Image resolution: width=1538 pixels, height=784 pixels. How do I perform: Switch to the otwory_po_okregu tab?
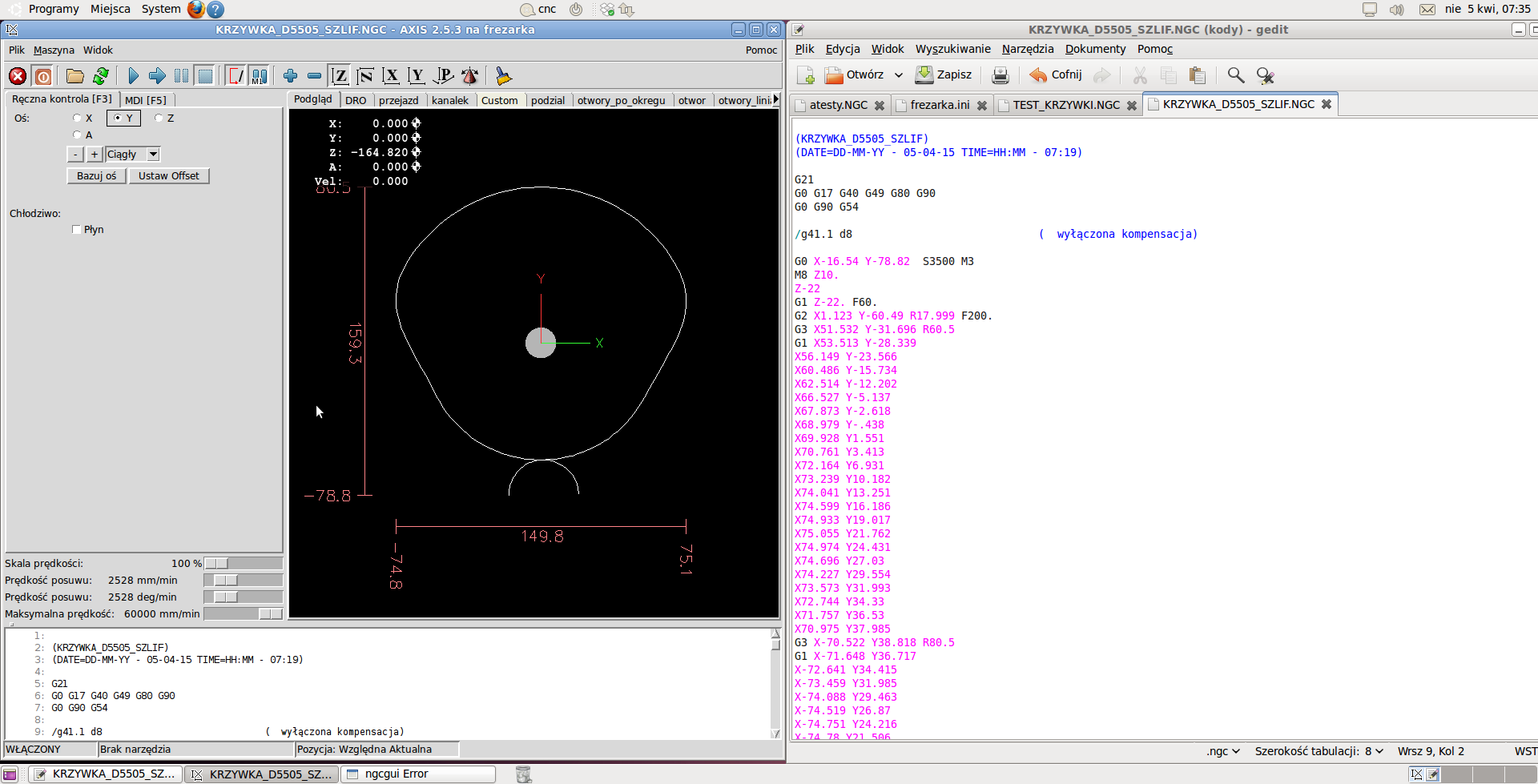(x=621, y=100)
